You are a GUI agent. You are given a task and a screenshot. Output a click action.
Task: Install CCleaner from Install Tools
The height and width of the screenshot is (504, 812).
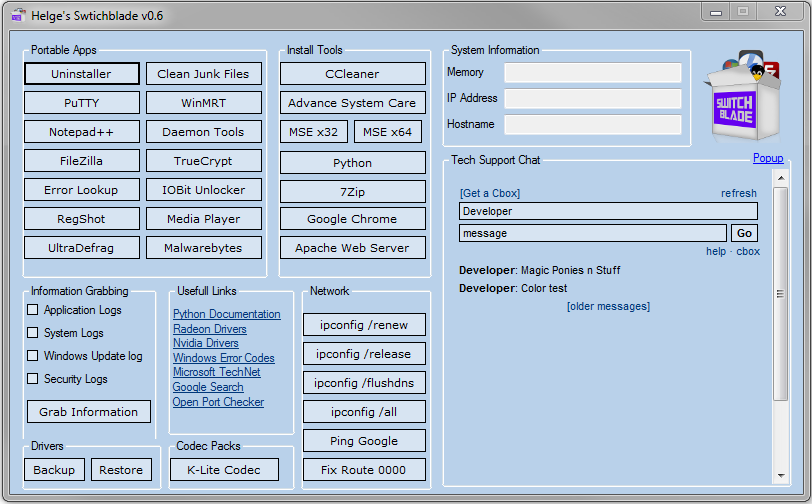pos(352,74)
